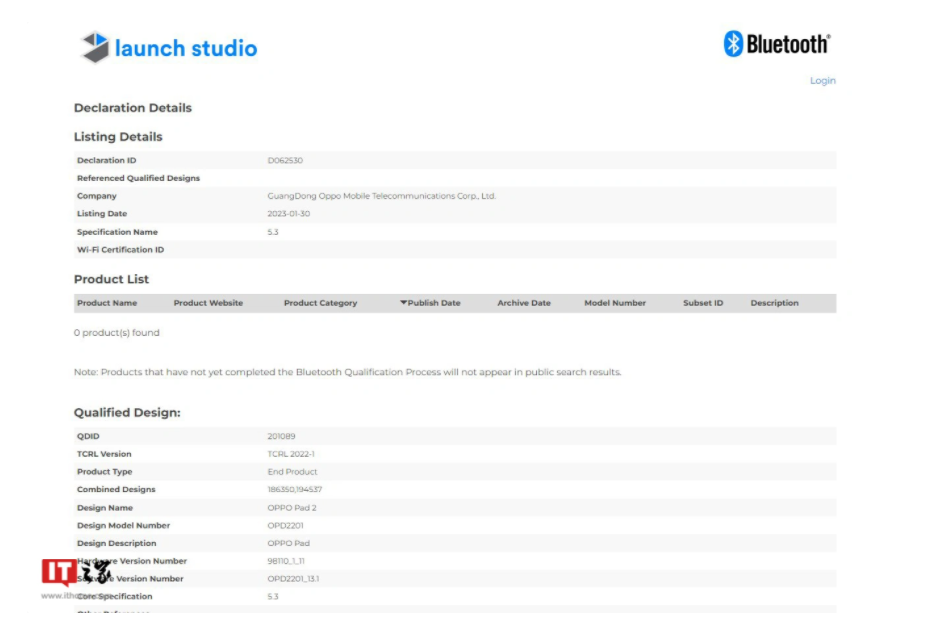Viewport: 927px width, 627px height.
Task: Click the Company label
Action: click(96, 196)
